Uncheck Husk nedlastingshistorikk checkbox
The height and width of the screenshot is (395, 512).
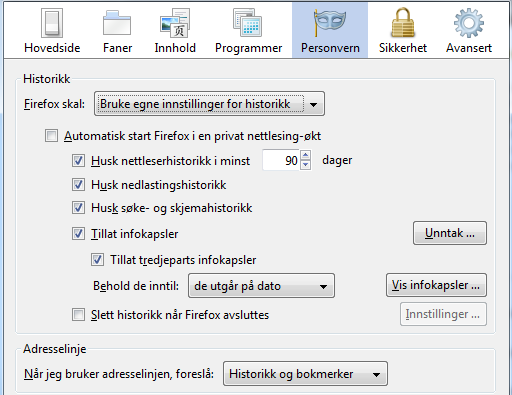pyautogui.click(x=78, y=184)
